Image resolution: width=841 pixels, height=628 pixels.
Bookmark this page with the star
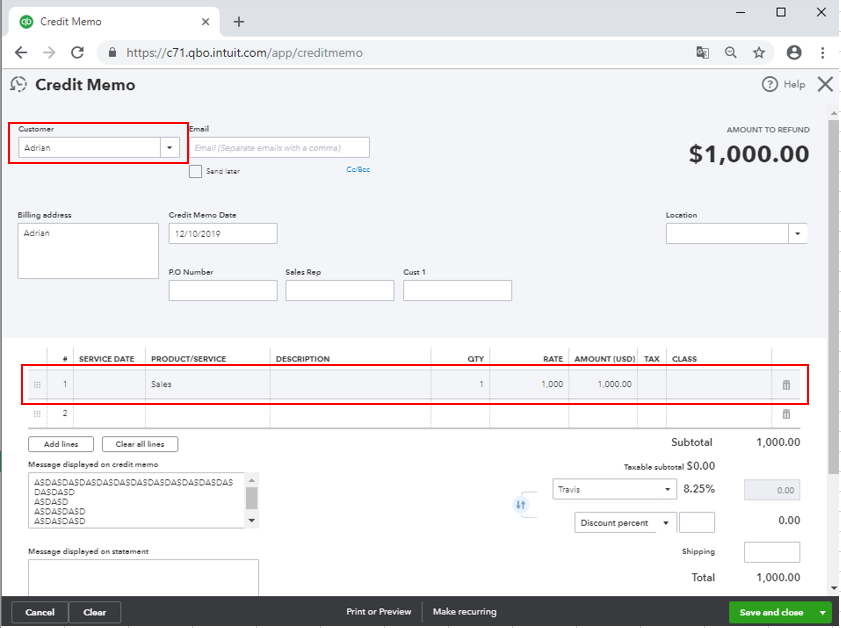pos(758,53)
